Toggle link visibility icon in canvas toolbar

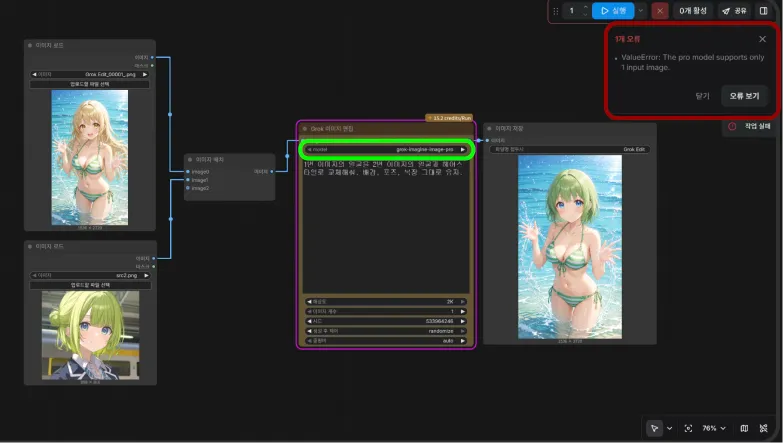point(764,428)
